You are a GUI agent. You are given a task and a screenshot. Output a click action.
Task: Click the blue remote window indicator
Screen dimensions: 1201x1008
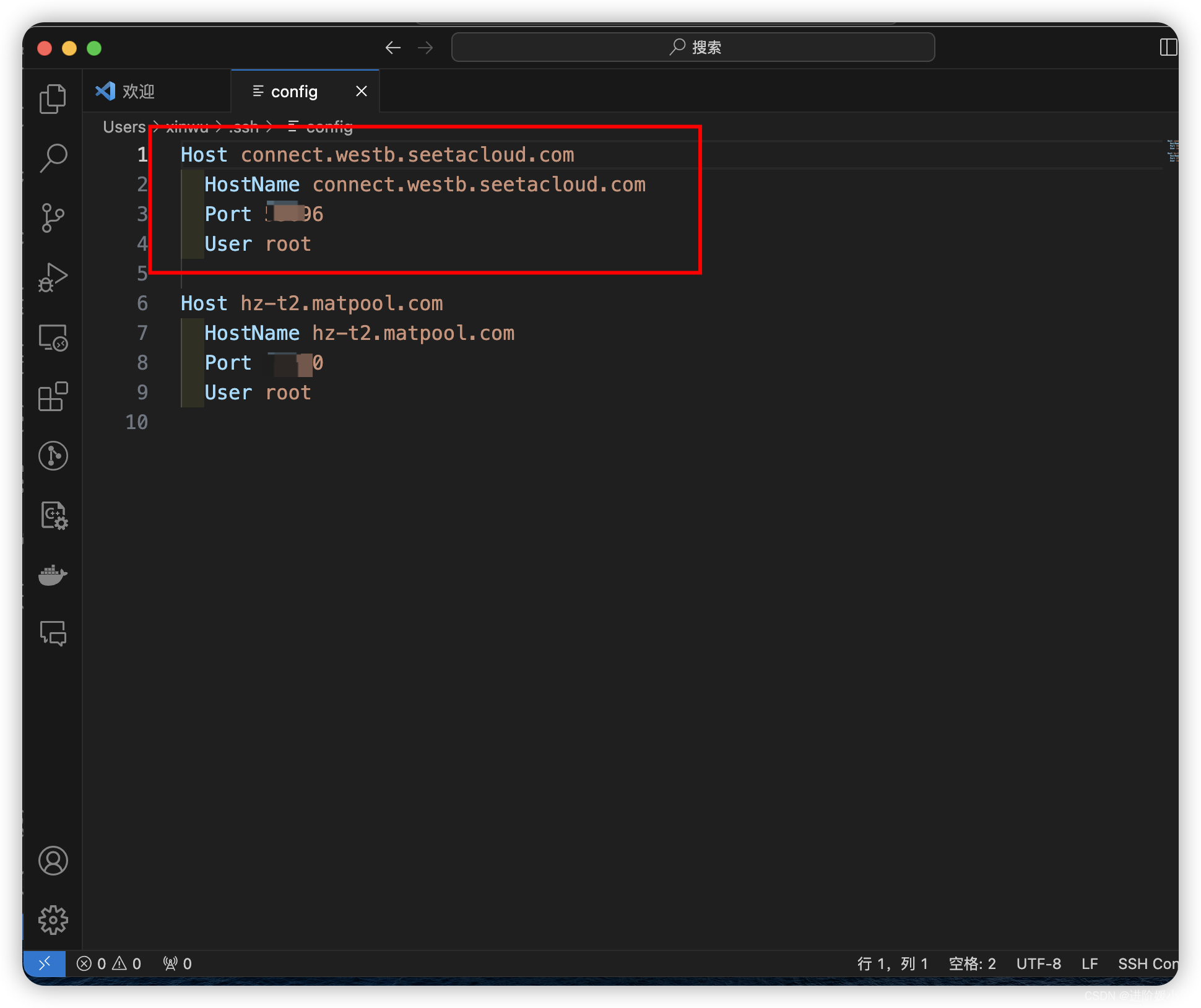click(x=45, y=963)
